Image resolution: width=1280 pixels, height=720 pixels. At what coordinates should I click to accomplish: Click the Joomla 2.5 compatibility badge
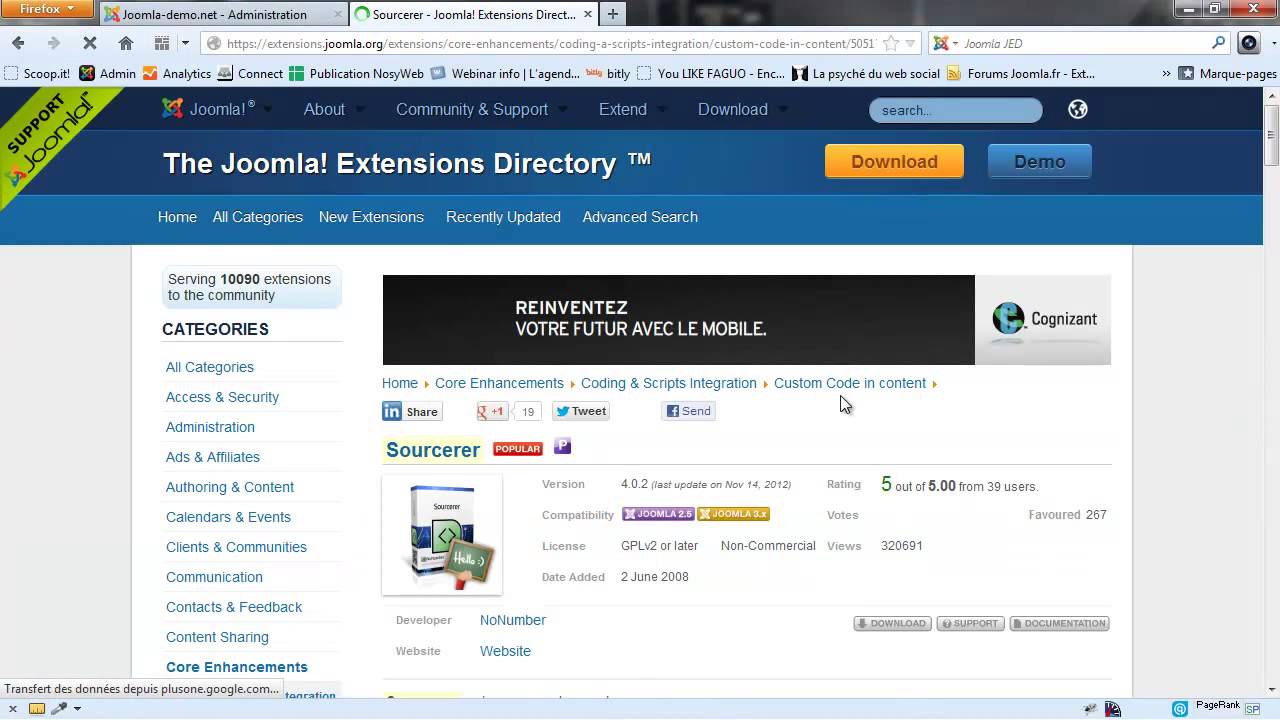[658, 514]
